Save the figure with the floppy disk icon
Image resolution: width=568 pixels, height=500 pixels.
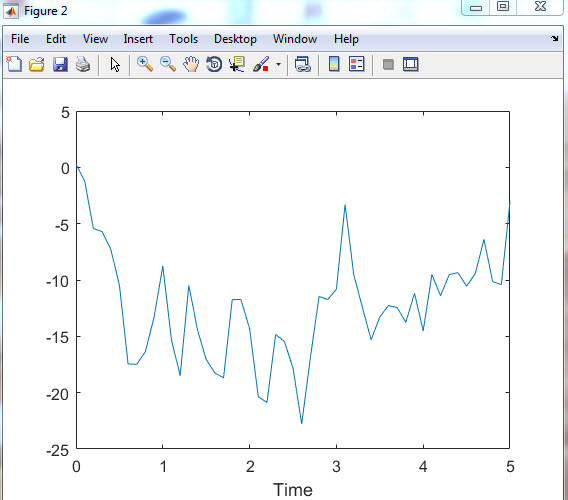[60, 65]
